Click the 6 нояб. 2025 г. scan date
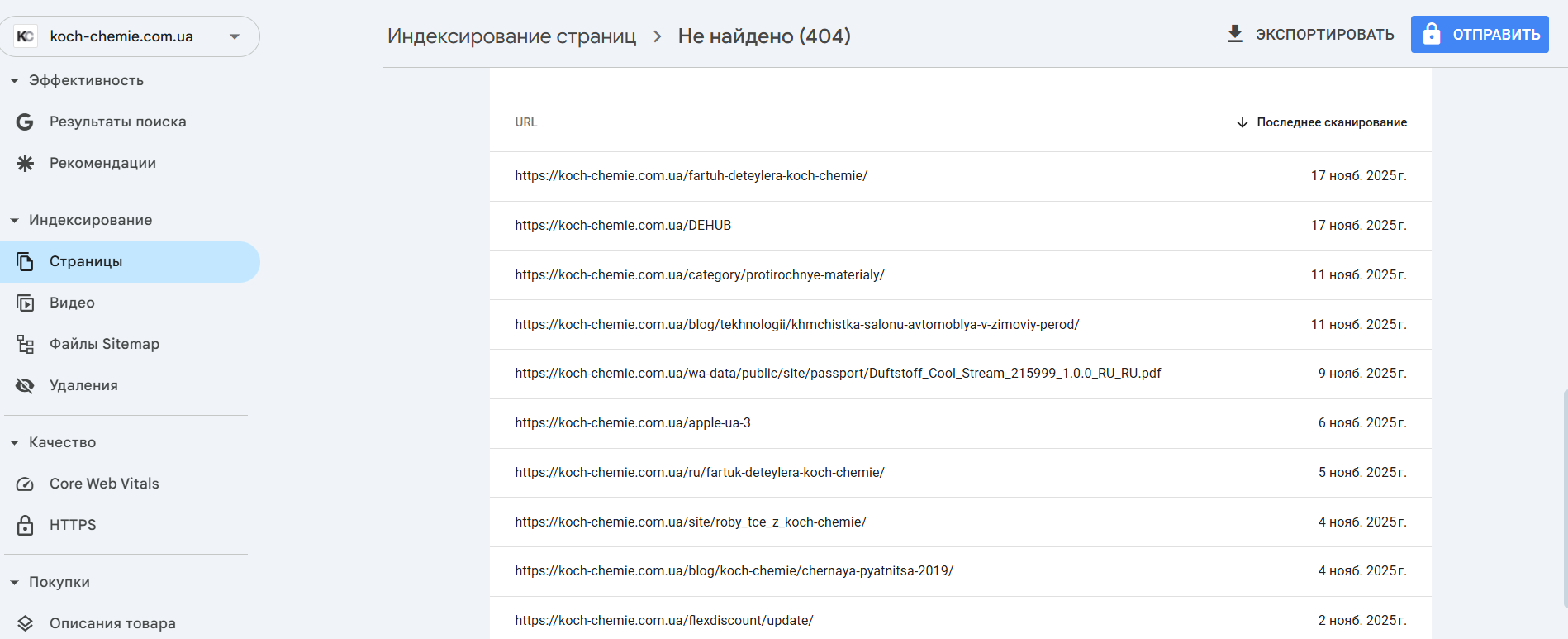 point(1362,423)
